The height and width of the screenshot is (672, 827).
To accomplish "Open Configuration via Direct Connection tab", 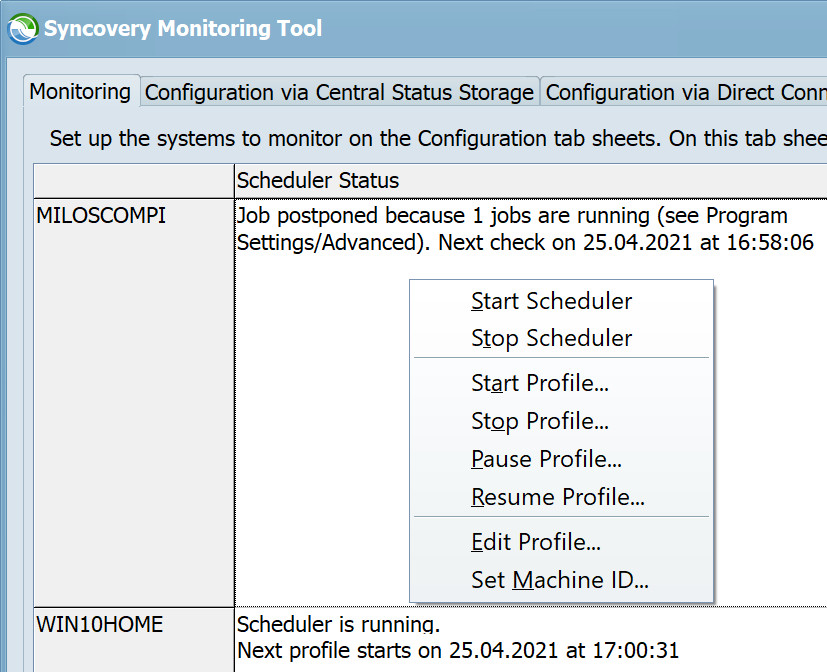I will pyautogui.click(x=683, y=91).
